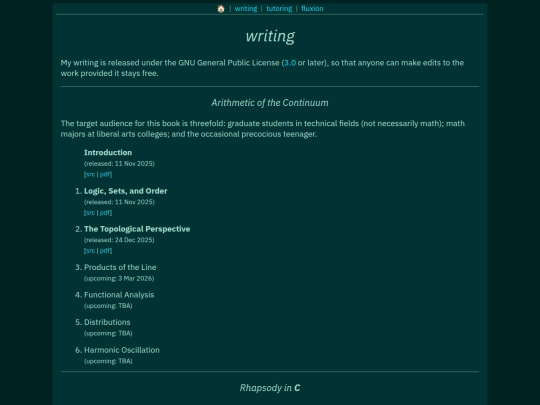Select the 'Arithmetic of the Continuum' title
540x405 pixels.
(x=270, y=103)
